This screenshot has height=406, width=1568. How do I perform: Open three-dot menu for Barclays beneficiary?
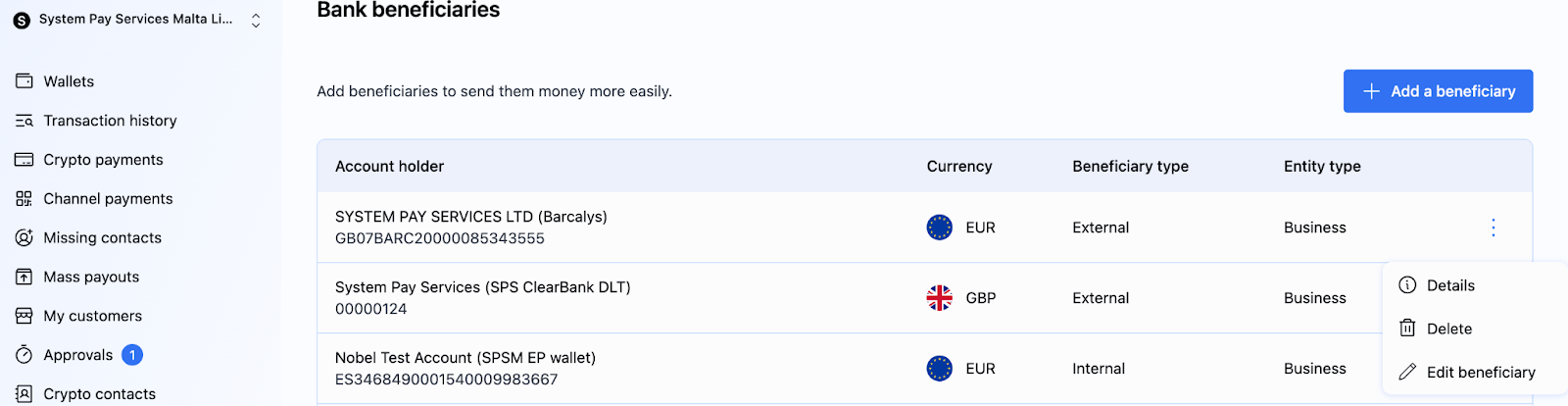point(1493,228)
